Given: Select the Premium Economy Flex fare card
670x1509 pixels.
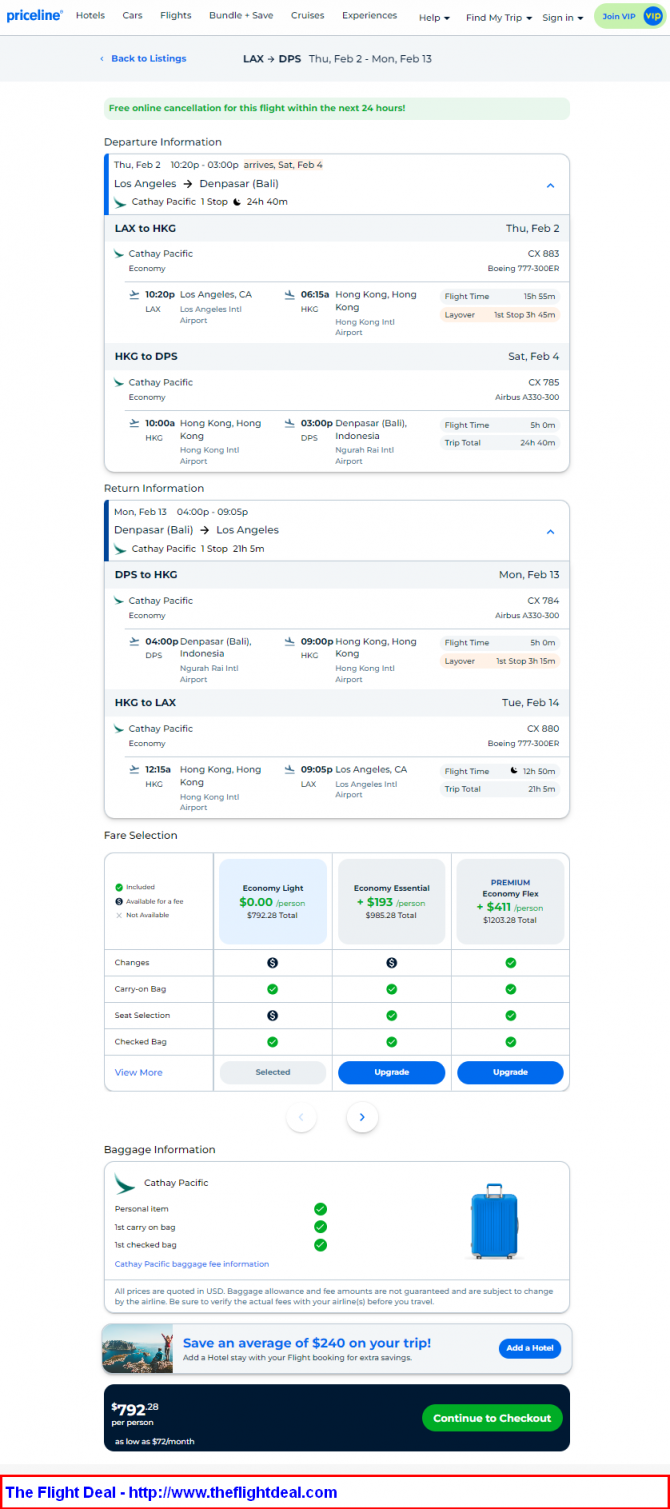Looking at the screenshot, I should click(x=510, y=902).
